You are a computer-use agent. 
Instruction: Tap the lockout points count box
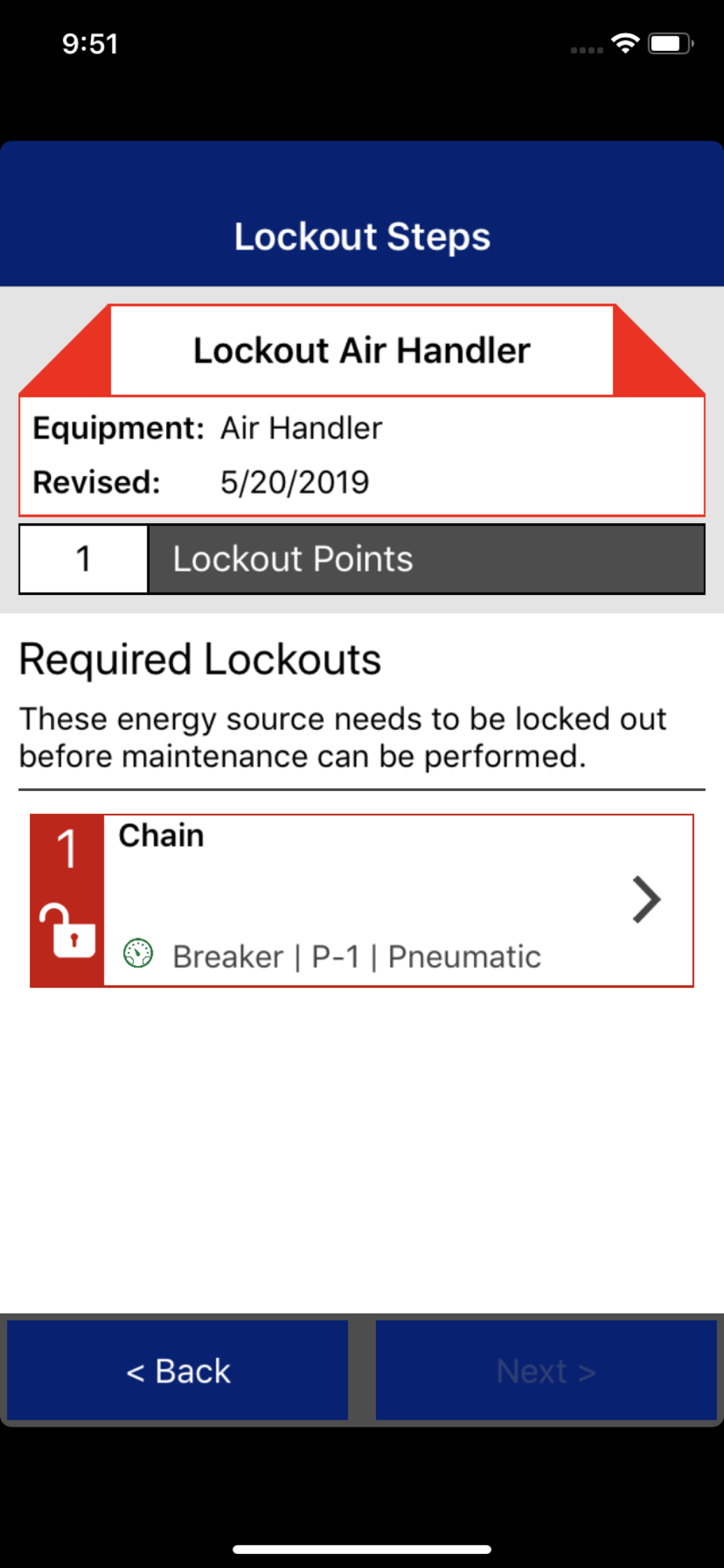click(84, 559)
